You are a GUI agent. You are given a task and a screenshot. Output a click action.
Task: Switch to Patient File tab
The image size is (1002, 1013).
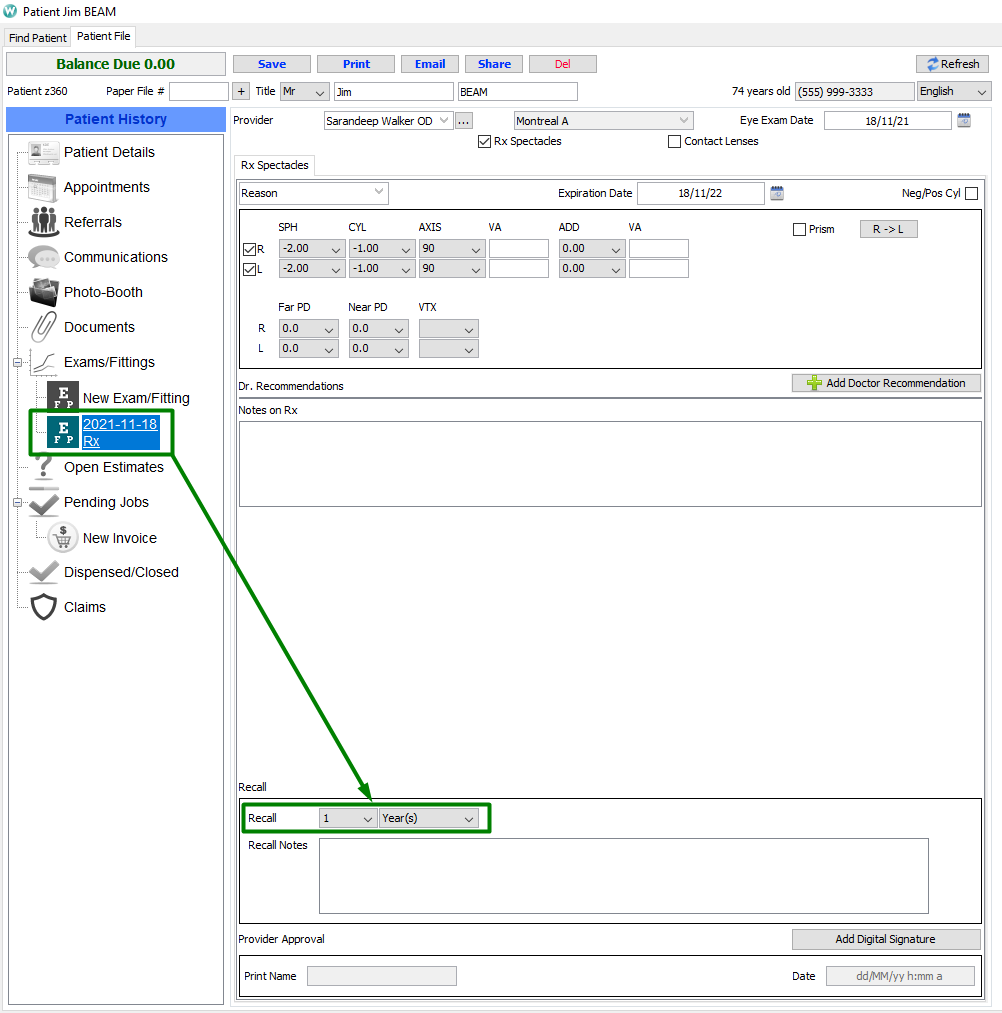click(103, 36)
